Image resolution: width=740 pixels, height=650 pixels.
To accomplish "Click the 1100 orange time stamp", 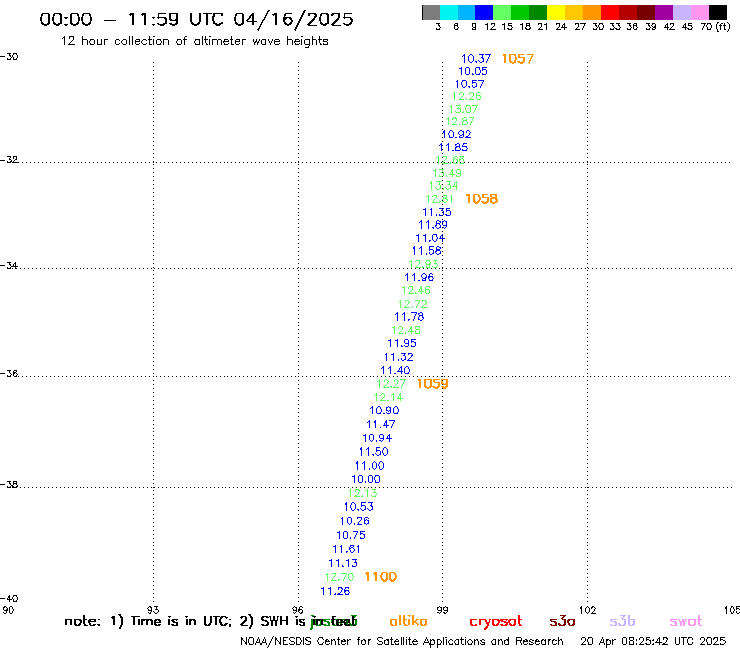I will 381,577.
